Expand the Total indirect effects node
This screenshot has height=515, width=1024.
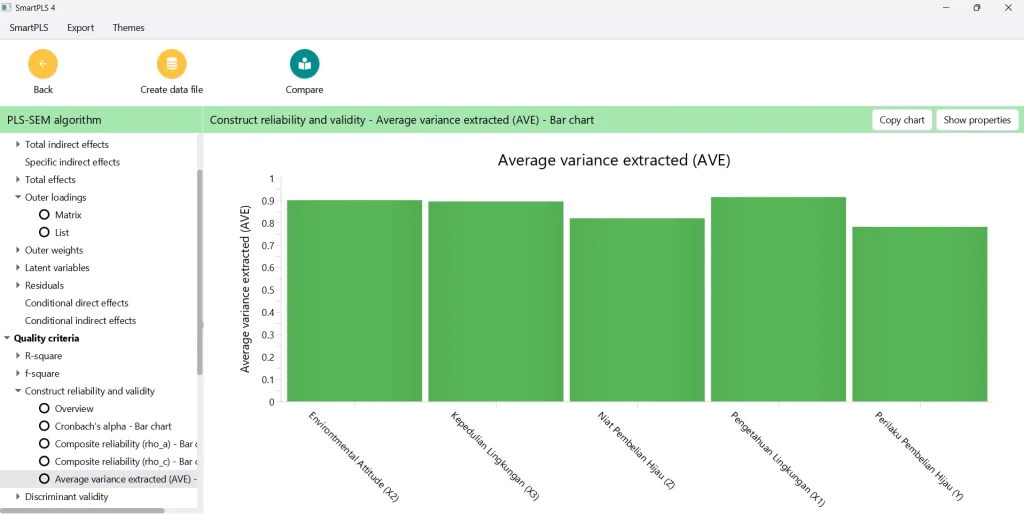[18, 144]
